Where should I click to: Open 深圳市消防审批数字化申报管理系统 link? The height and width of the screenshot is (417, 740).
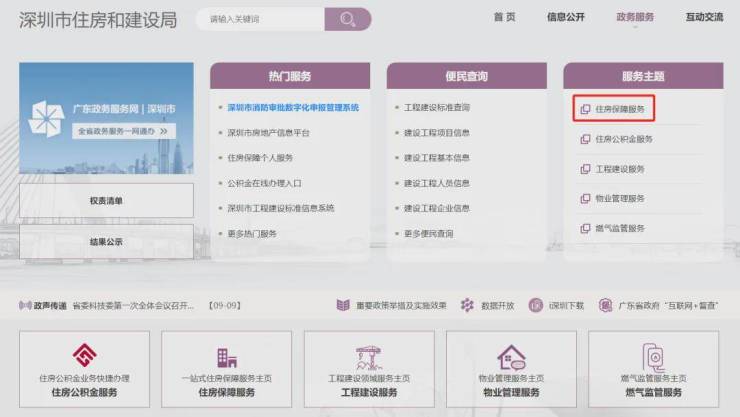[292, 107]
